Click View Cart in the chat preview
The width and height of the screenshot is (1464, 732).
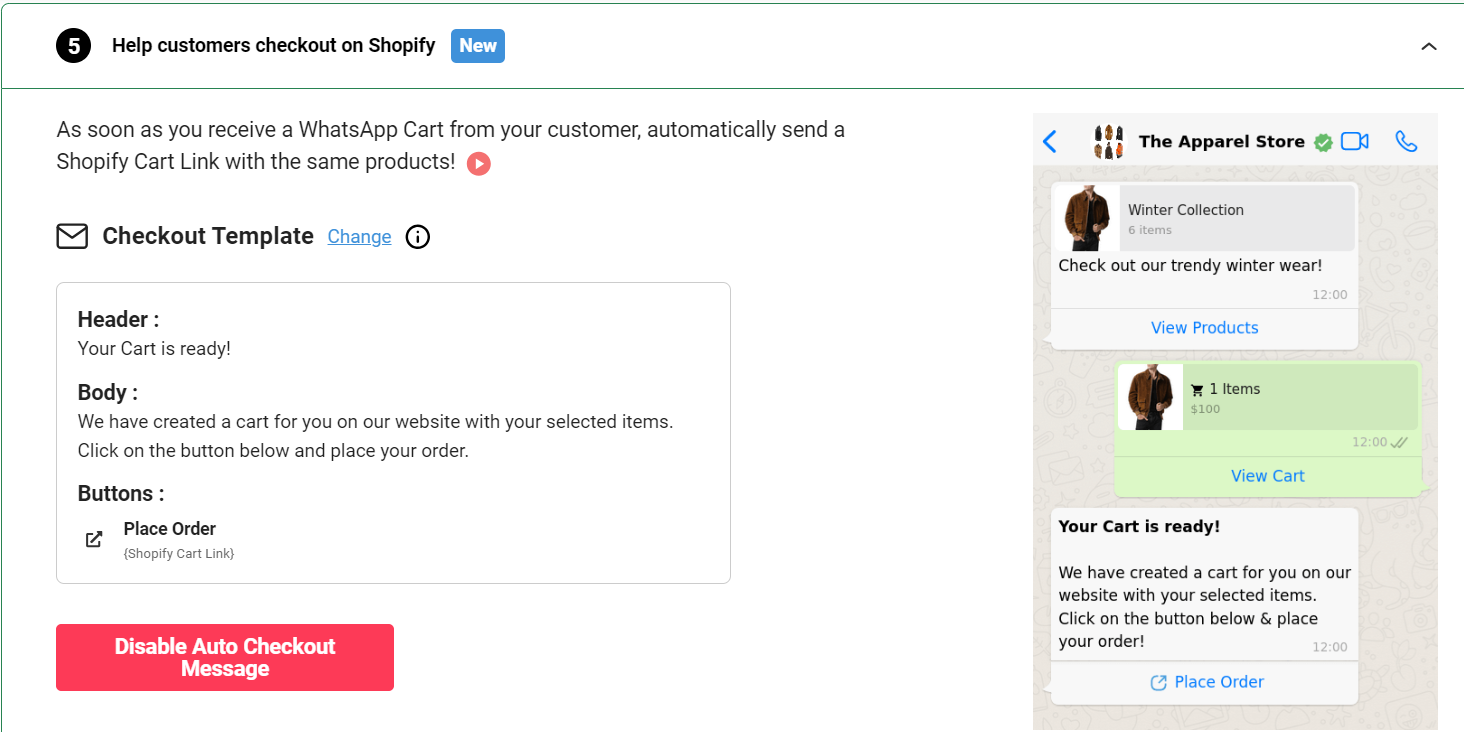(x=1267, y=475)
